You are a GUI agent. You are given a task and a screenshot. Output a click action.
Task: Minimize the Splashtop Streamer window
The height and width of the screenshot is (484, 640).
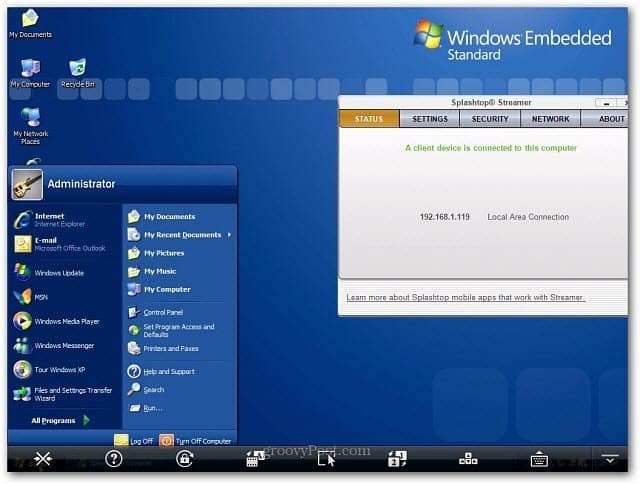[x=606, y=103]
